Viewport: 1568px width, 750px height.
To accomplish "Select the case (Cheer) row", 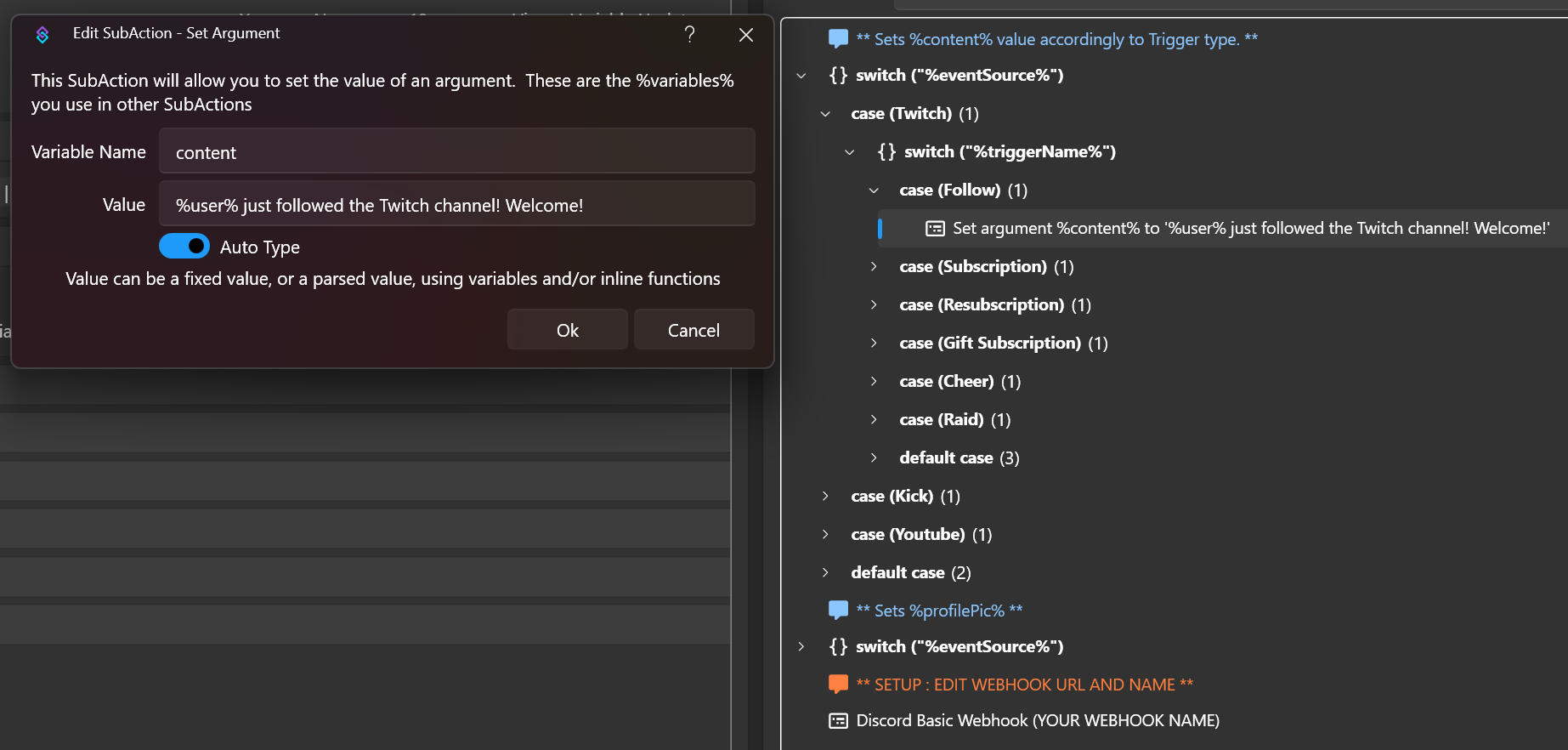I will pos(960,381).
